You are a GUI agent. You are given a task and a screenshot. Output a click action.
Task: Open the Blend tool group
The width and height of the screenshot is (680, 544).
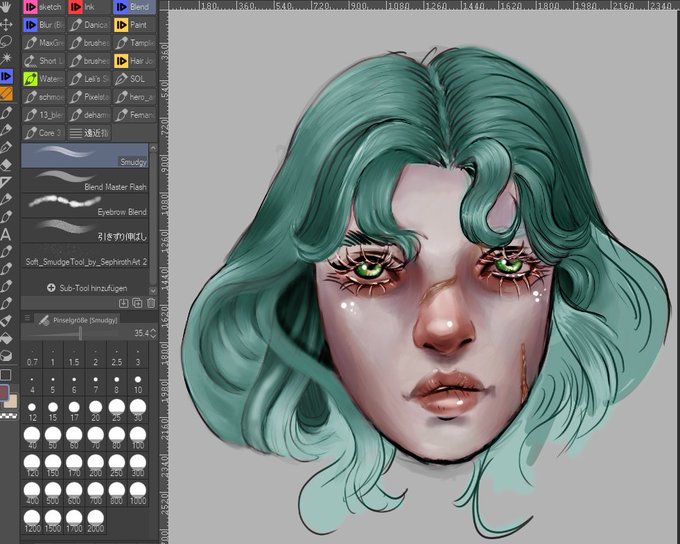tap(135, 7)
